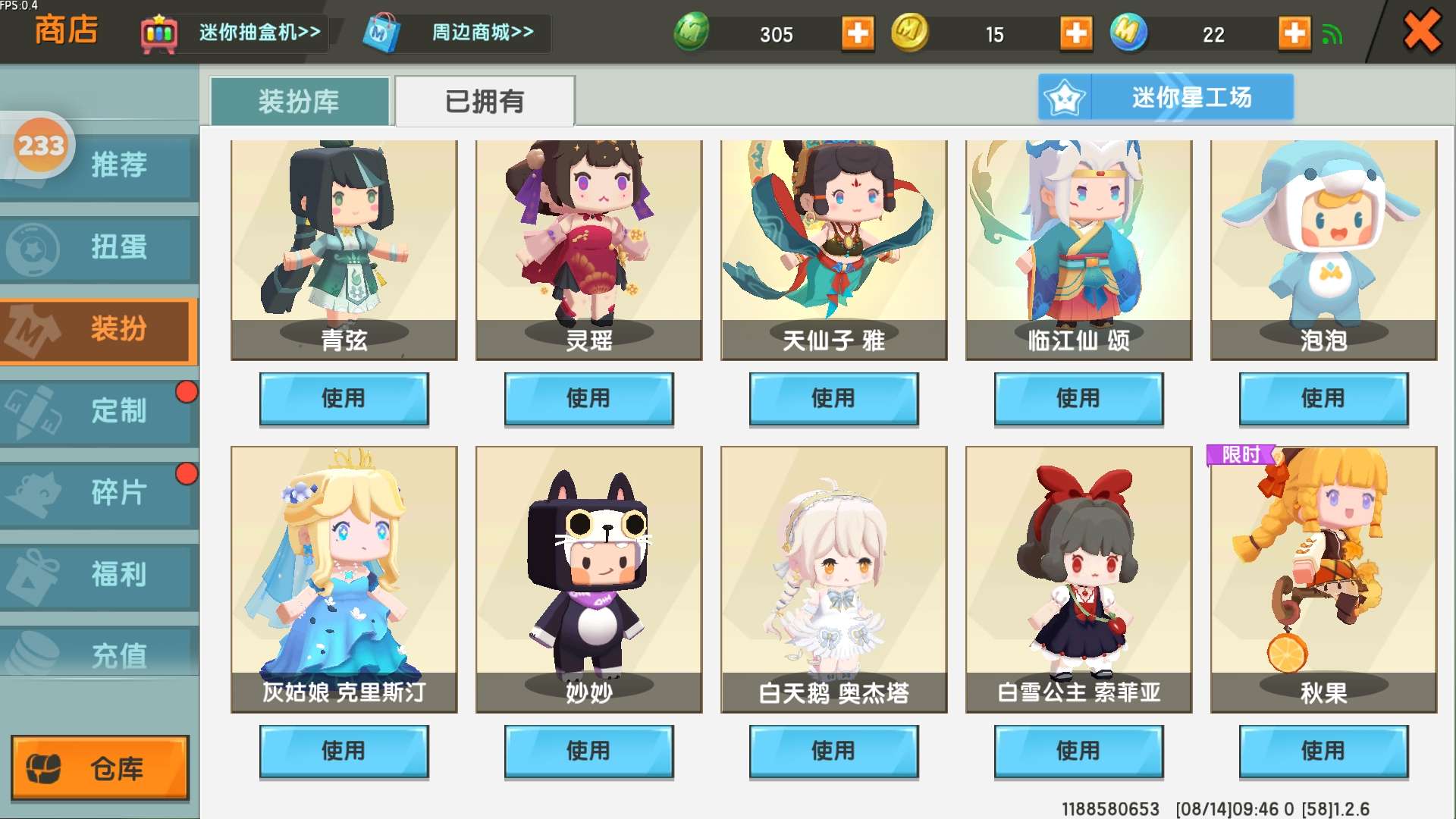This screenshot has width=1456, height=819.
Task: Open the 周边商城 merchandise mall
Action: pos(456,33)
